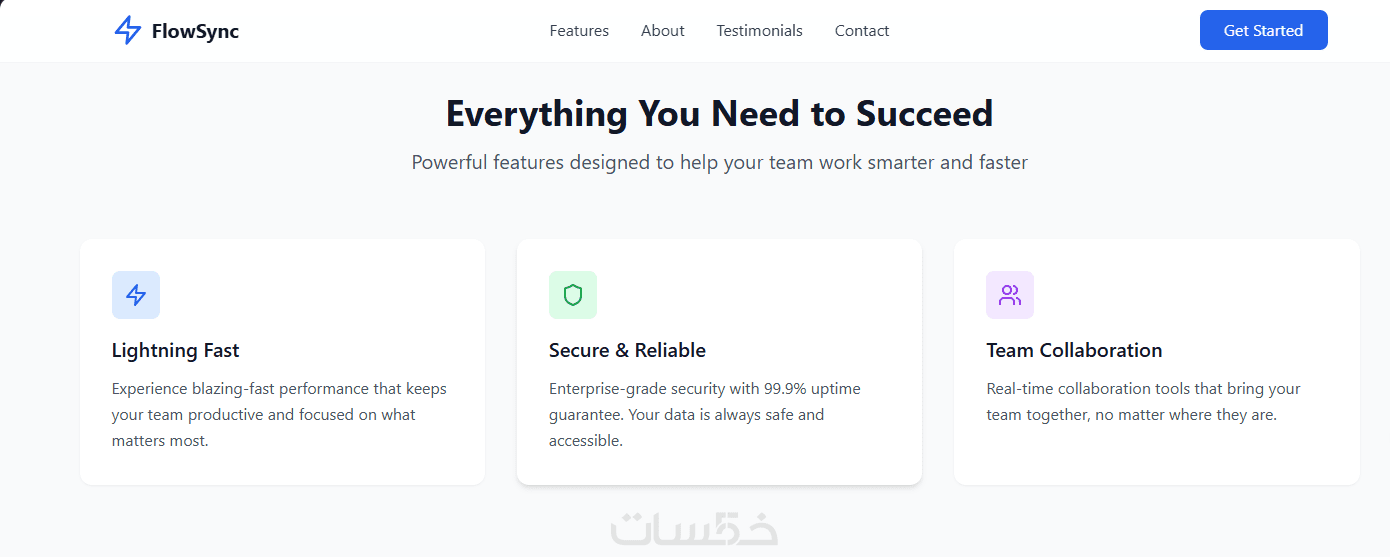Click the FlowSync brand name text

click(x=195, y=31)
